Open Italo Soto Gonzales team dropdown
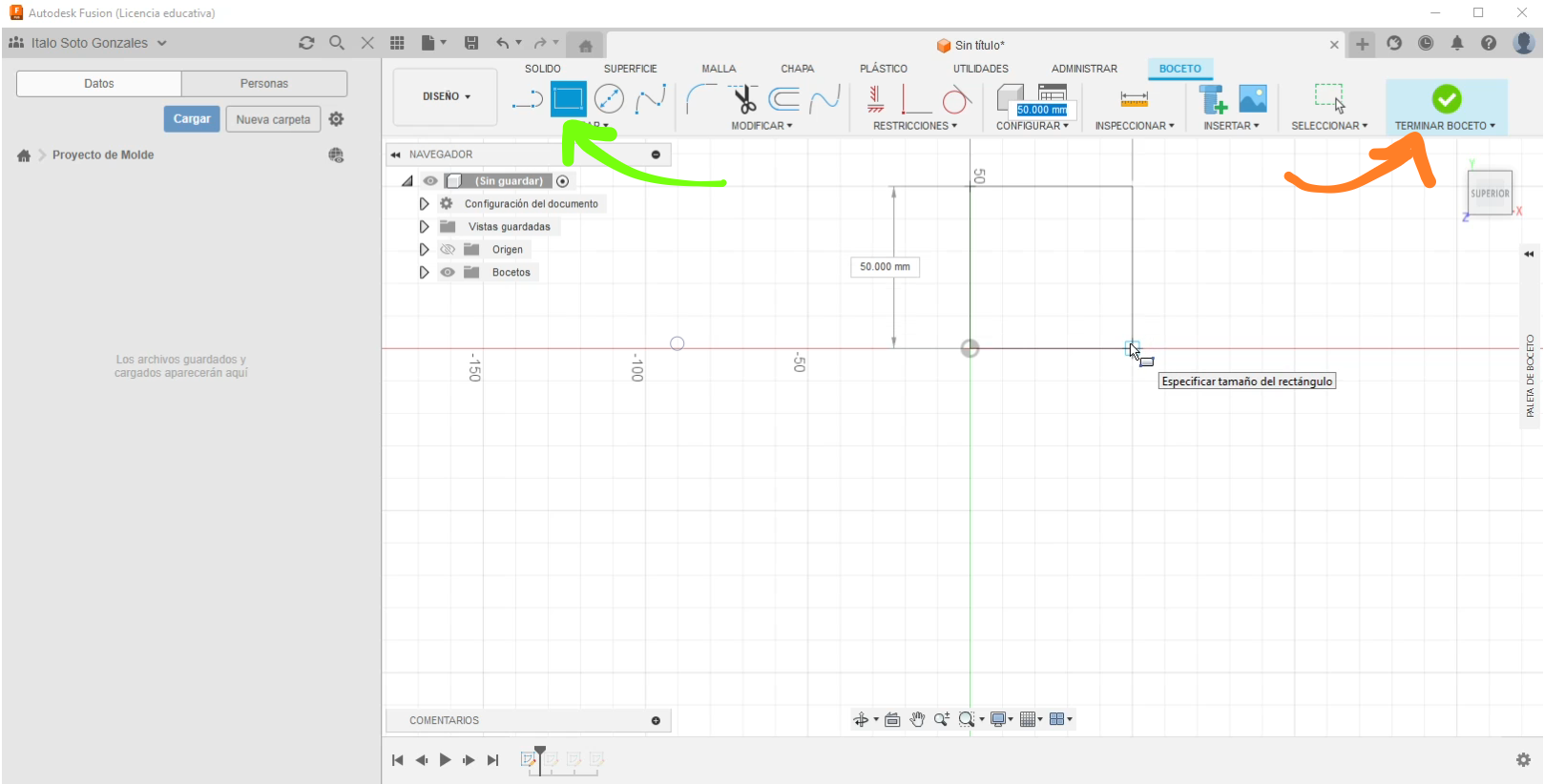This screenshot has height=784, width=1544. pos(88,43)
